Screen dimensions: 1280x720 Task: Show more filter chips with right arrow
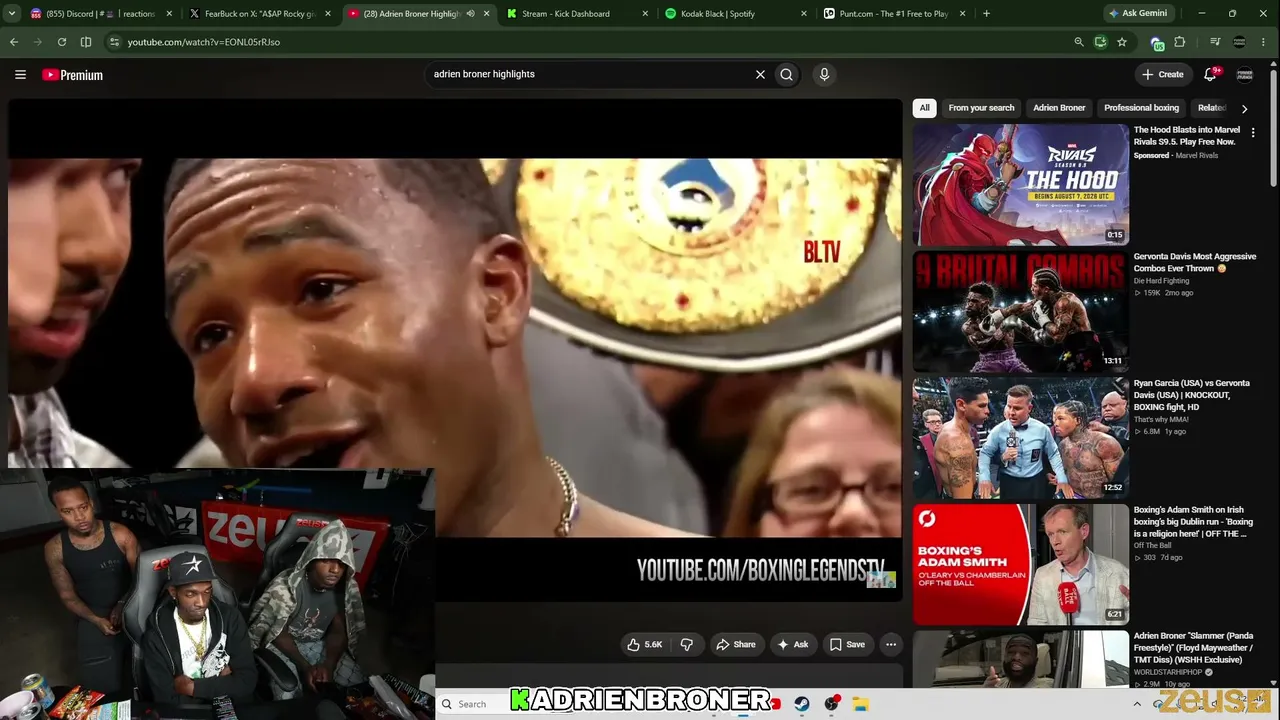point(1244,108)
